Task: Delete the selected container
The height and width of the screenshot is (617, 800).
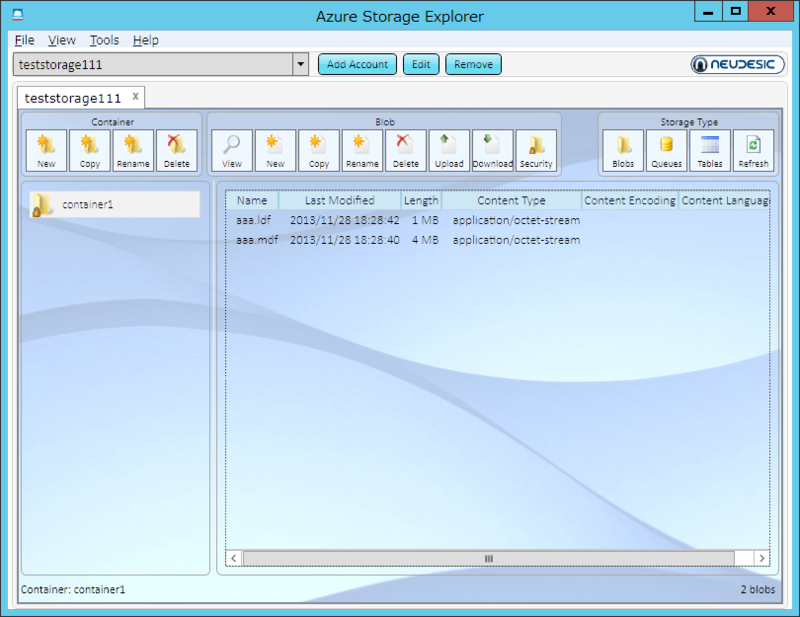Action: pyautogui.click(x=177, y=150)
